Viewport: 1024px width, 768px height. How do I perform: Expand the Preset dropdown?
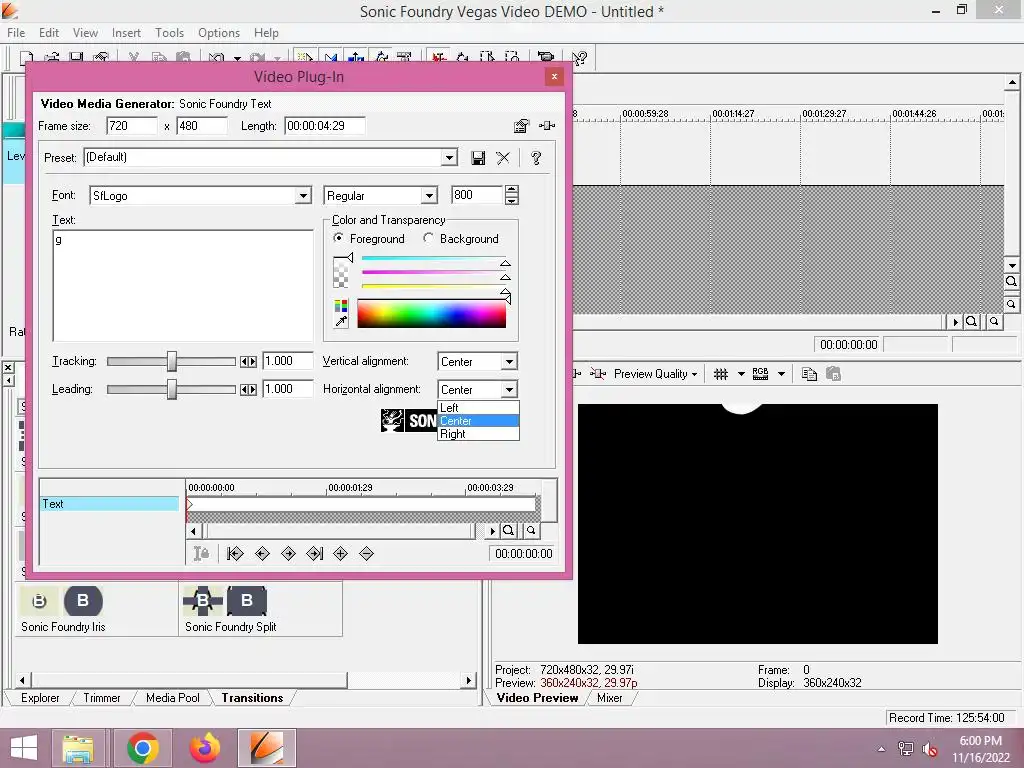pos(449,158)
